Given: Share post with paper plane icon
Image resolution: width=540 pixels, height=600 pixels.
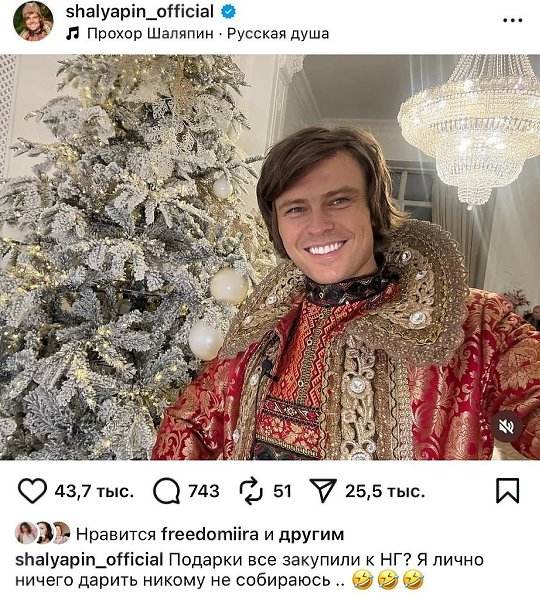Looking at the screenshot, I should [x=323, y=490].
